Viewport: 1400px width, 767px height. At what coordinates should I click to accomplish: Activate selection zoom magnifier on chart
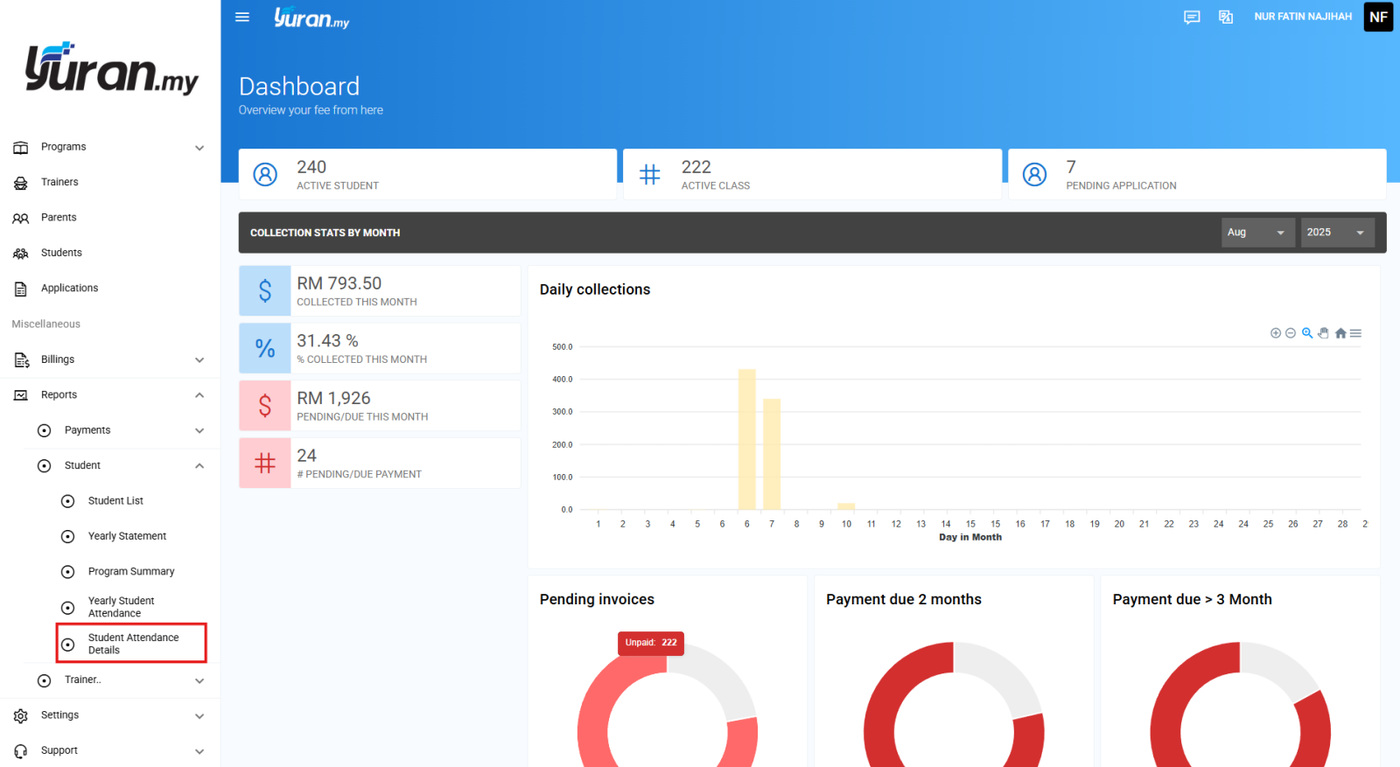1307,333
